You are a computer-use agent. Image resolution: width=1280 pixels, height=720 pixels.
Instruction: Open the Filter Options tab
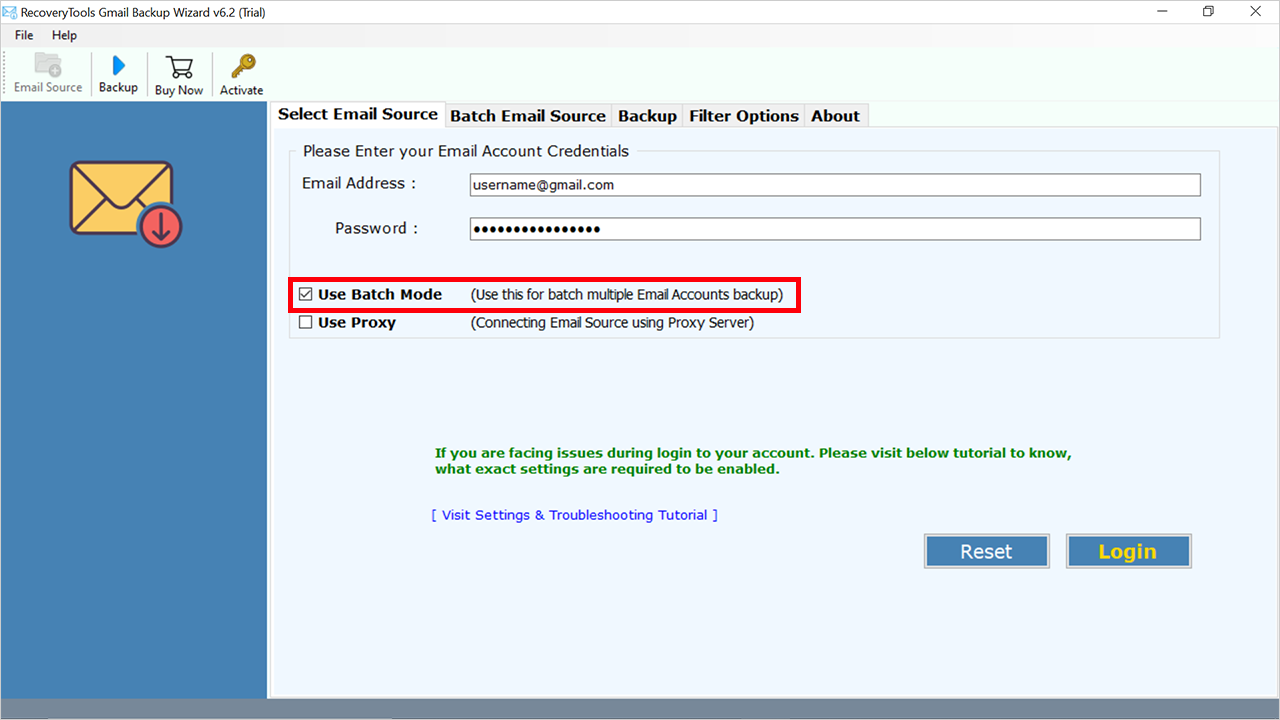(744, 116)
